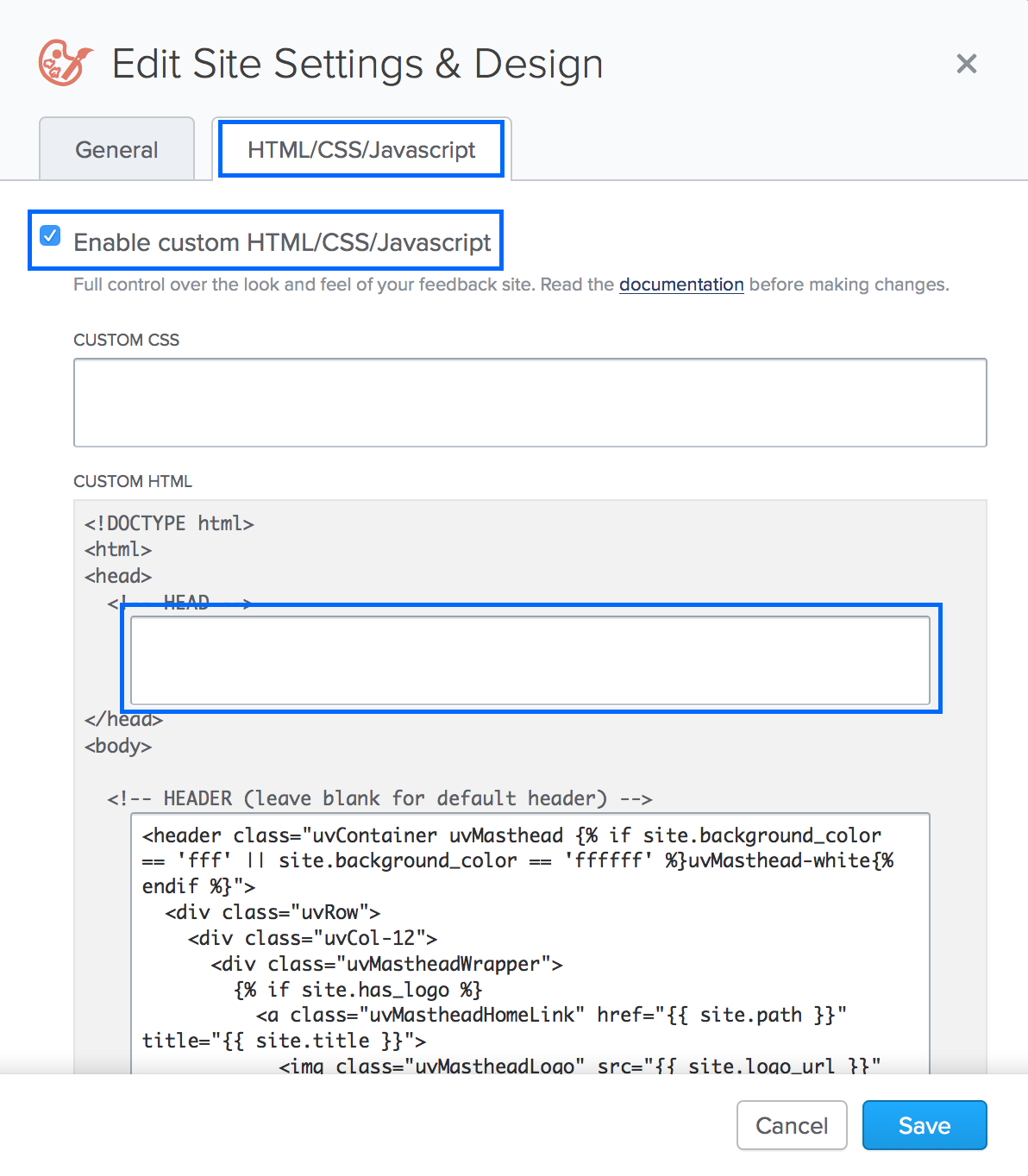Select the HTML/CSS/Javascript tab
The height and width of the screenshot is (1176, 1028).
361,150
